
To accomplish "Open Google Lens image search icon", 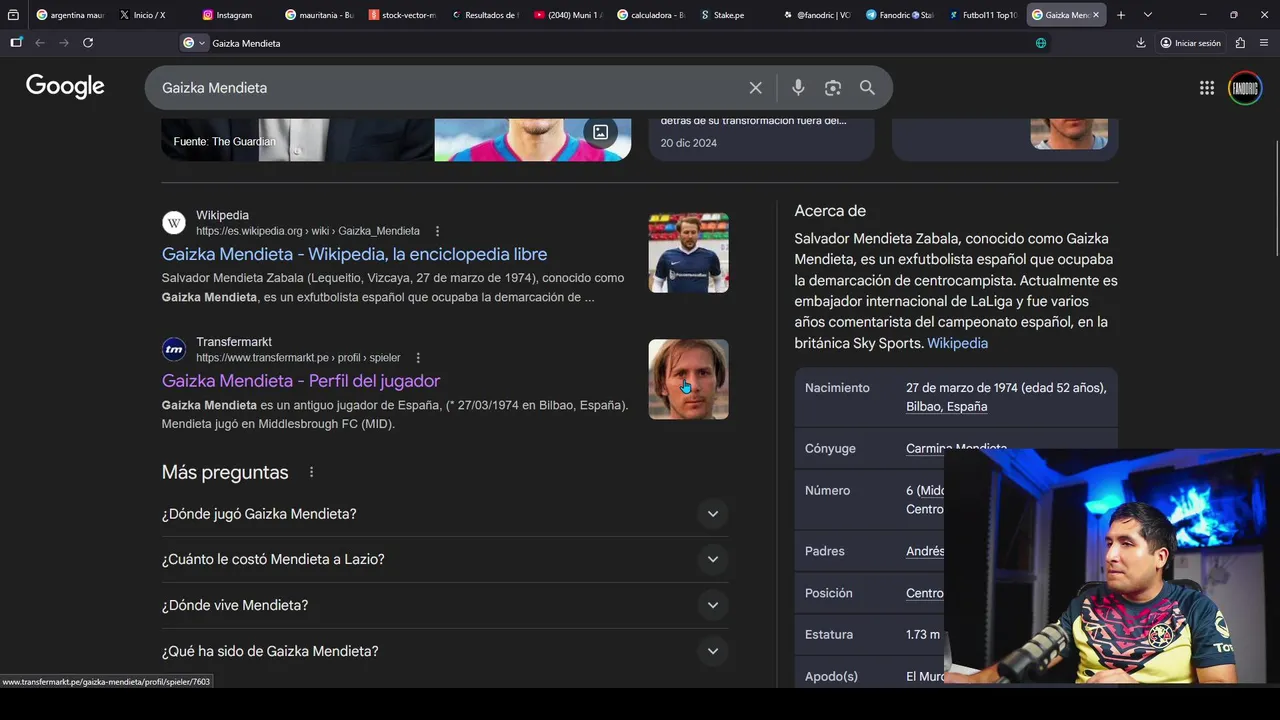I will click(833, 88).
